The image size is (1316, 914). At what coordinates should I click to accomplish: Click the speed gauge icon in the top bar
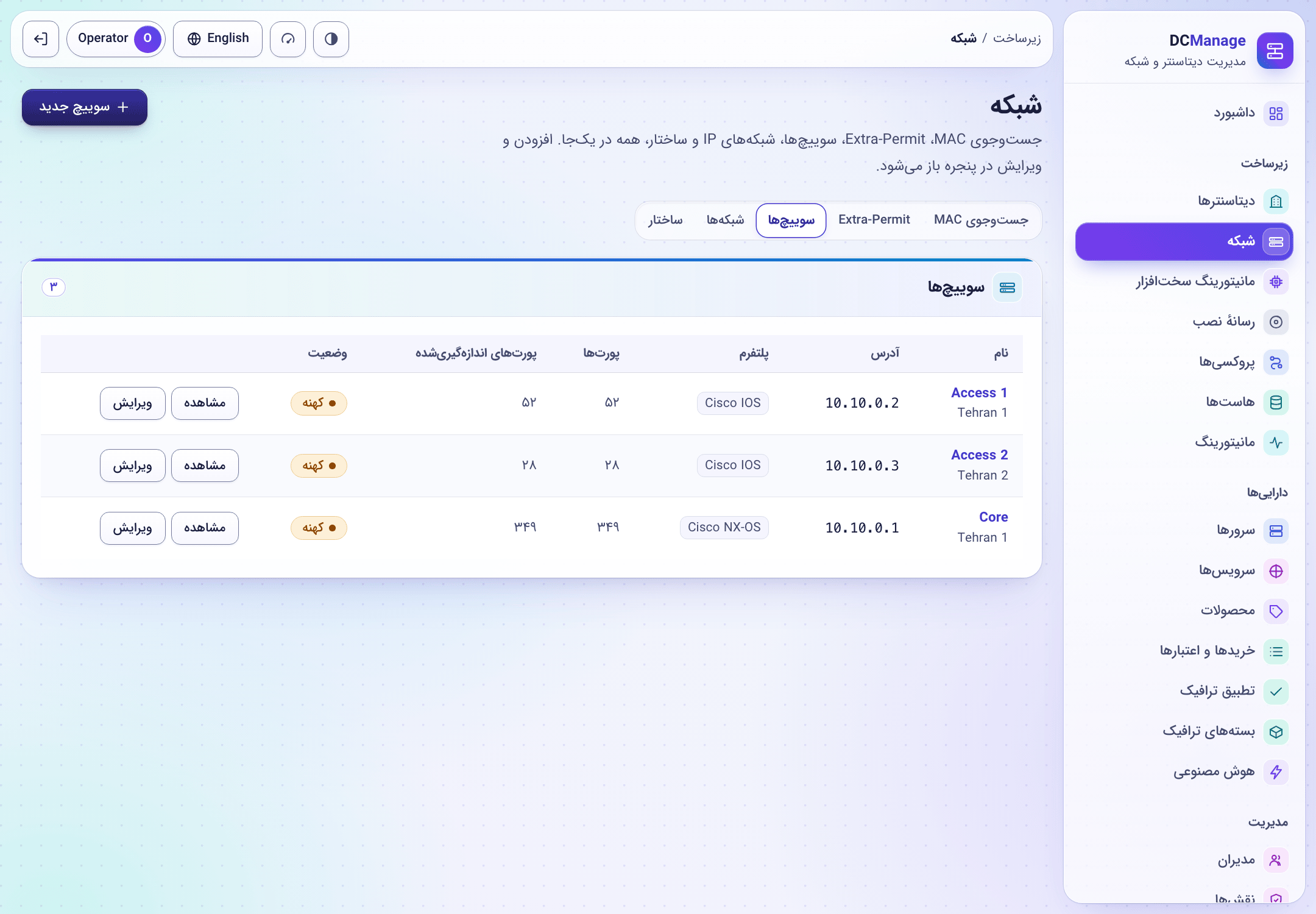pyautogui.click(x=288, y=39)
